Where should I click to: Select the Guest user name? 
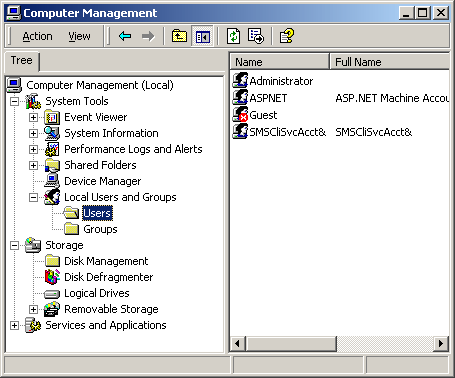tap(263, 115)
